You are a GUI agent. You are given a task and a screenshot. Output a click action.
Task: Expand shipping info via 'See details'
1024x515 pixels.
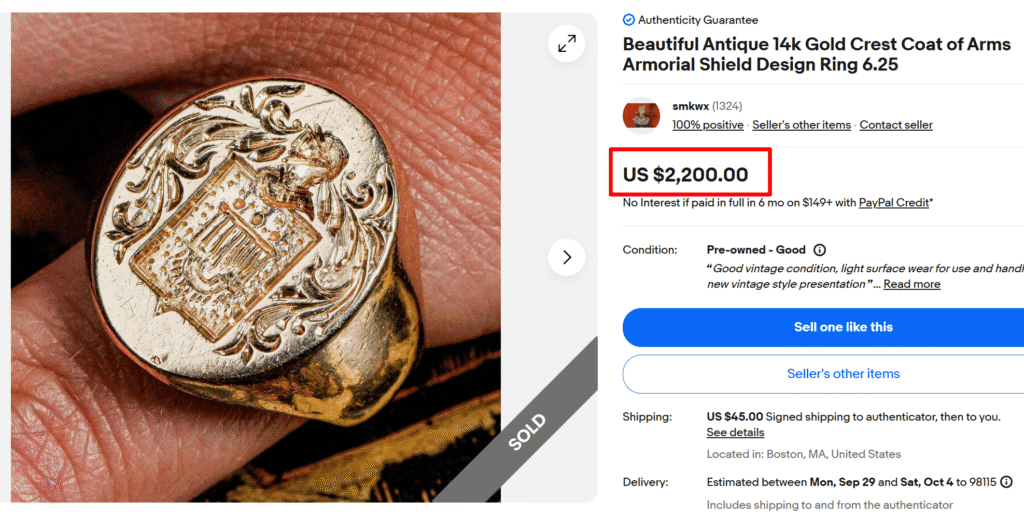click(x=735, y=433)
